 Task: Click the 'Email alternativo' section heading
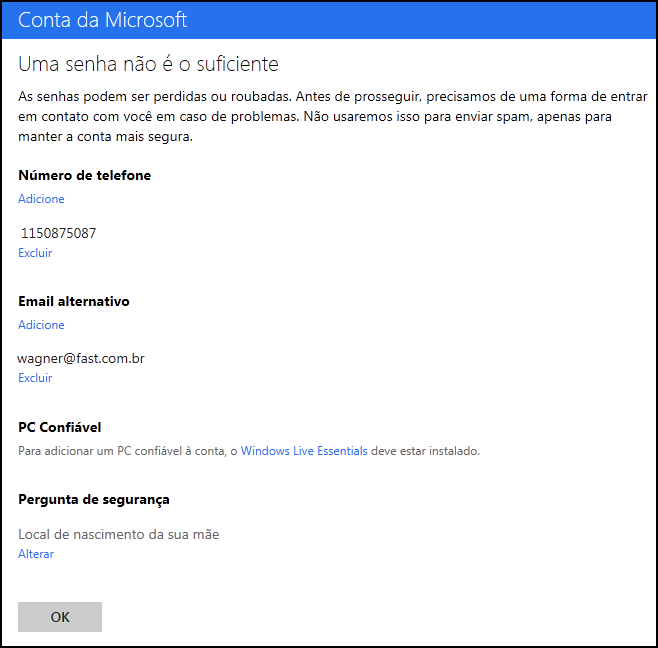pyautogui.click(x=74, y=301)
